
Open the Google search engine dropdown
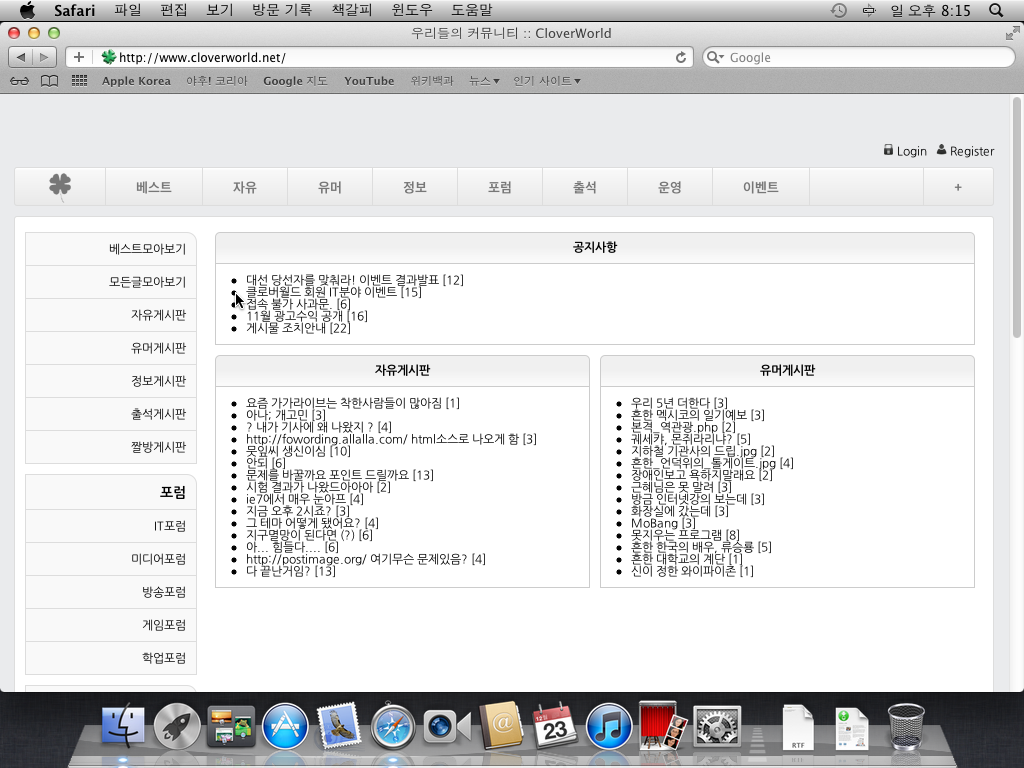pyautogui.click(x=715, y=57)
